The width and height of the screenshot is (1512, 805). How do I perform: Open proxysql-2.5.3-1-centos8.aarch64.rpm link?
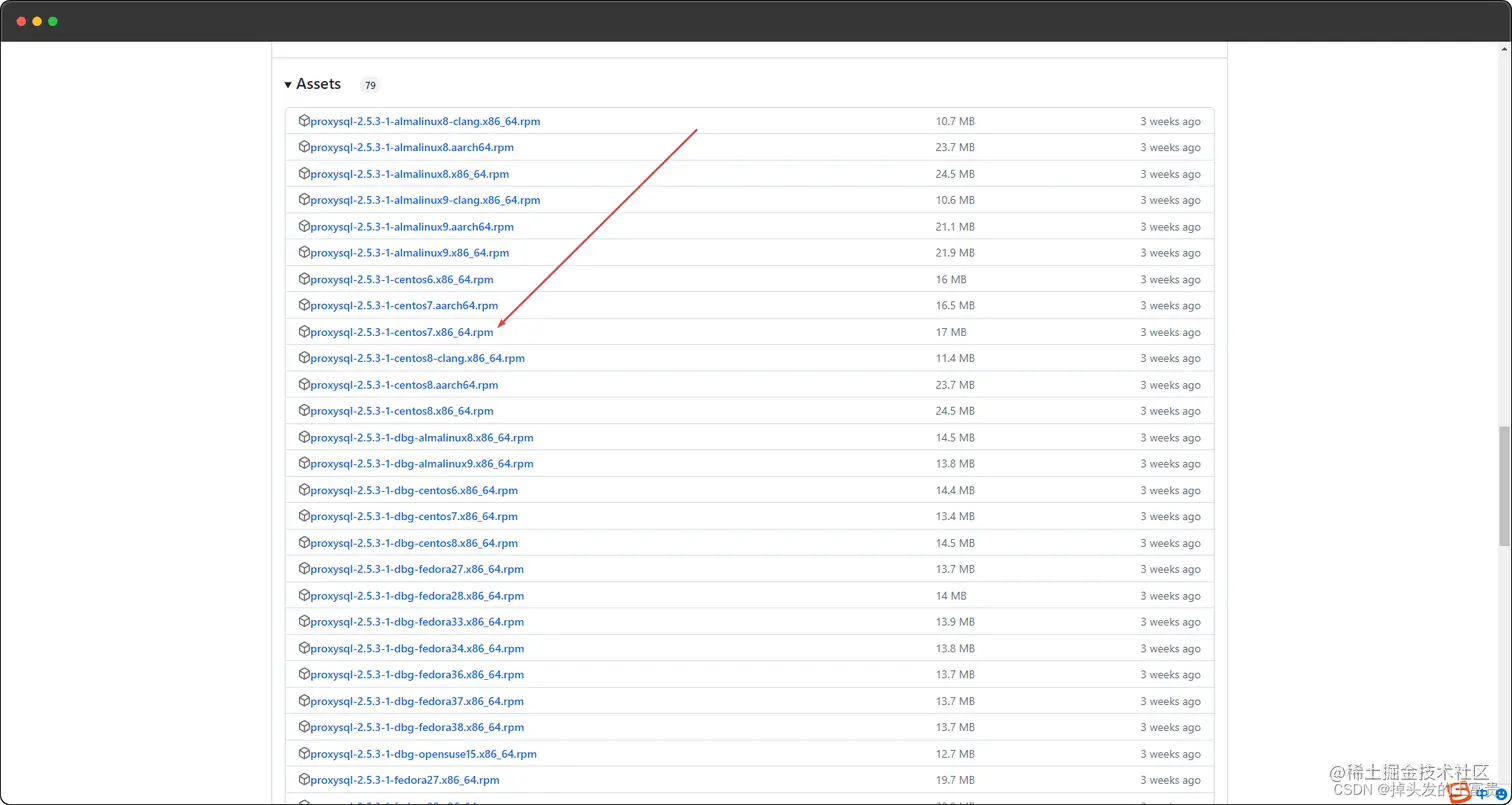pos(404,385)
